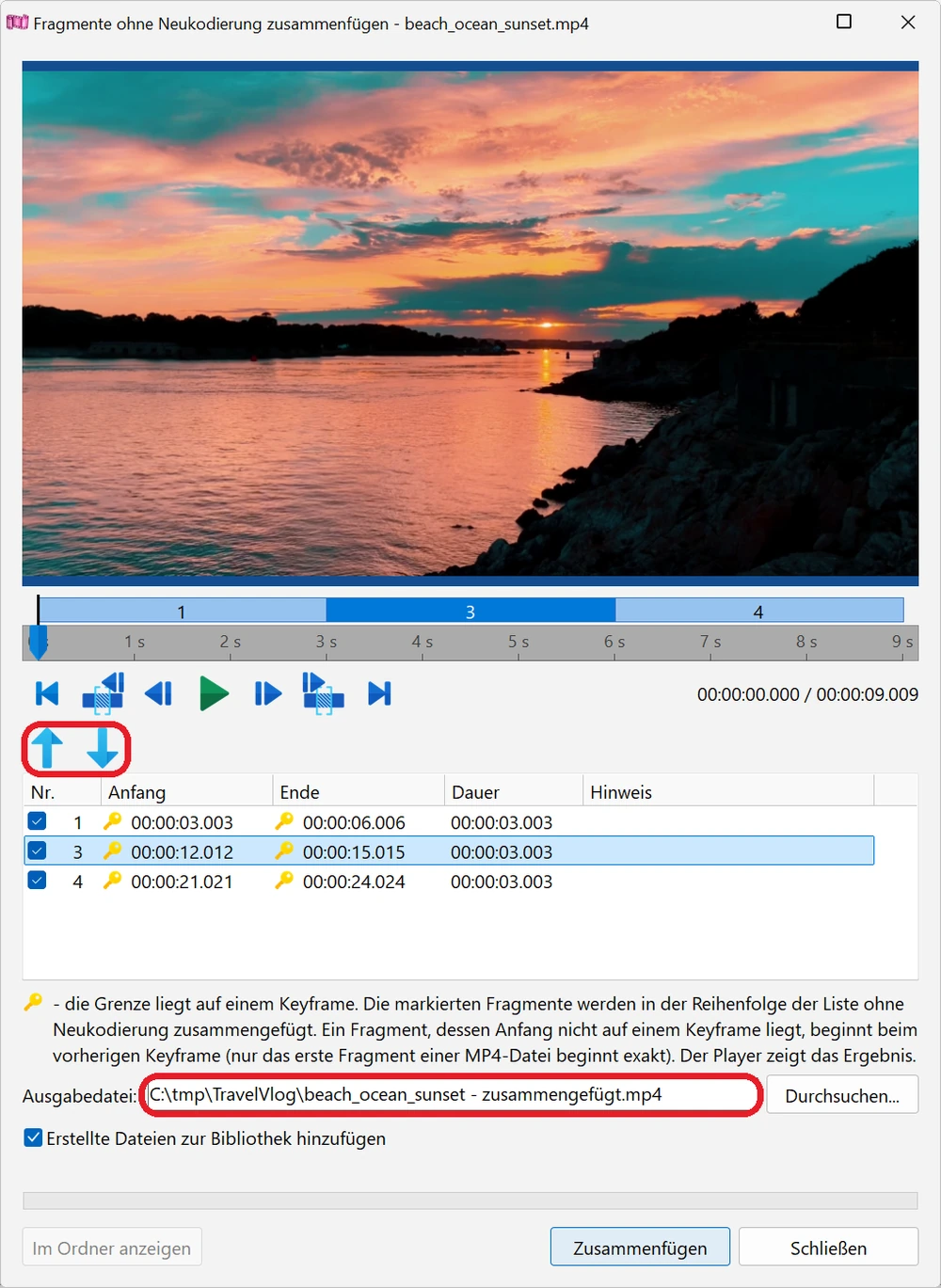The image size is (941, 1288).
Task: Click the time display "00:00:00.000 / 00:00:09.009"
Action: [807, 694]
